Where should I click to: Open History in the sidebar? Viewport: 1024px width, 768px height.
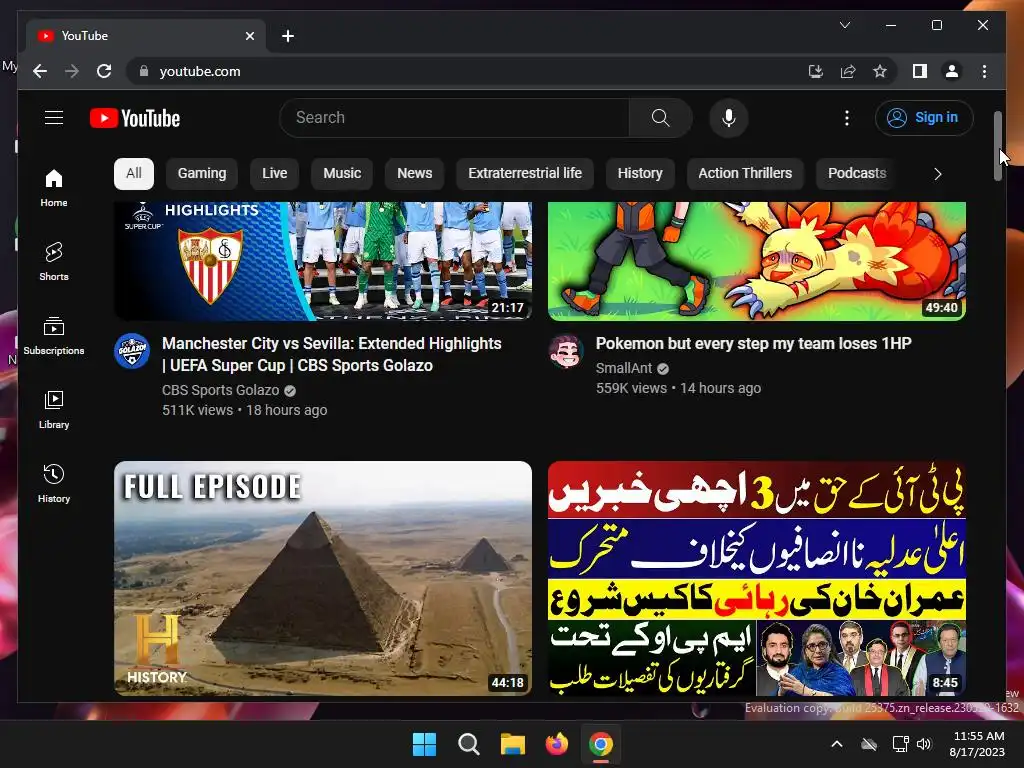pos(54,483)
